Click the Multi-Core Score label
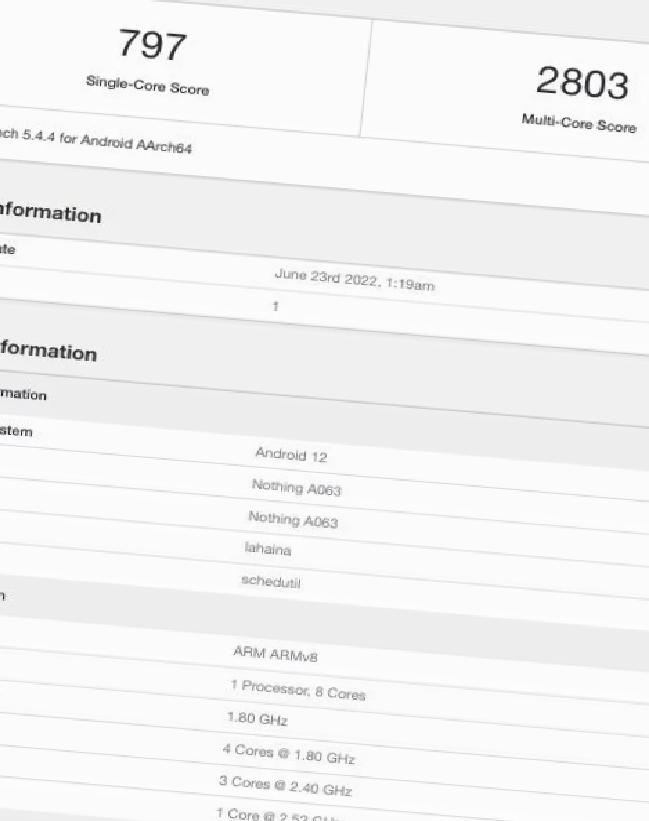The image size is (649, 821). click(579, 123)
